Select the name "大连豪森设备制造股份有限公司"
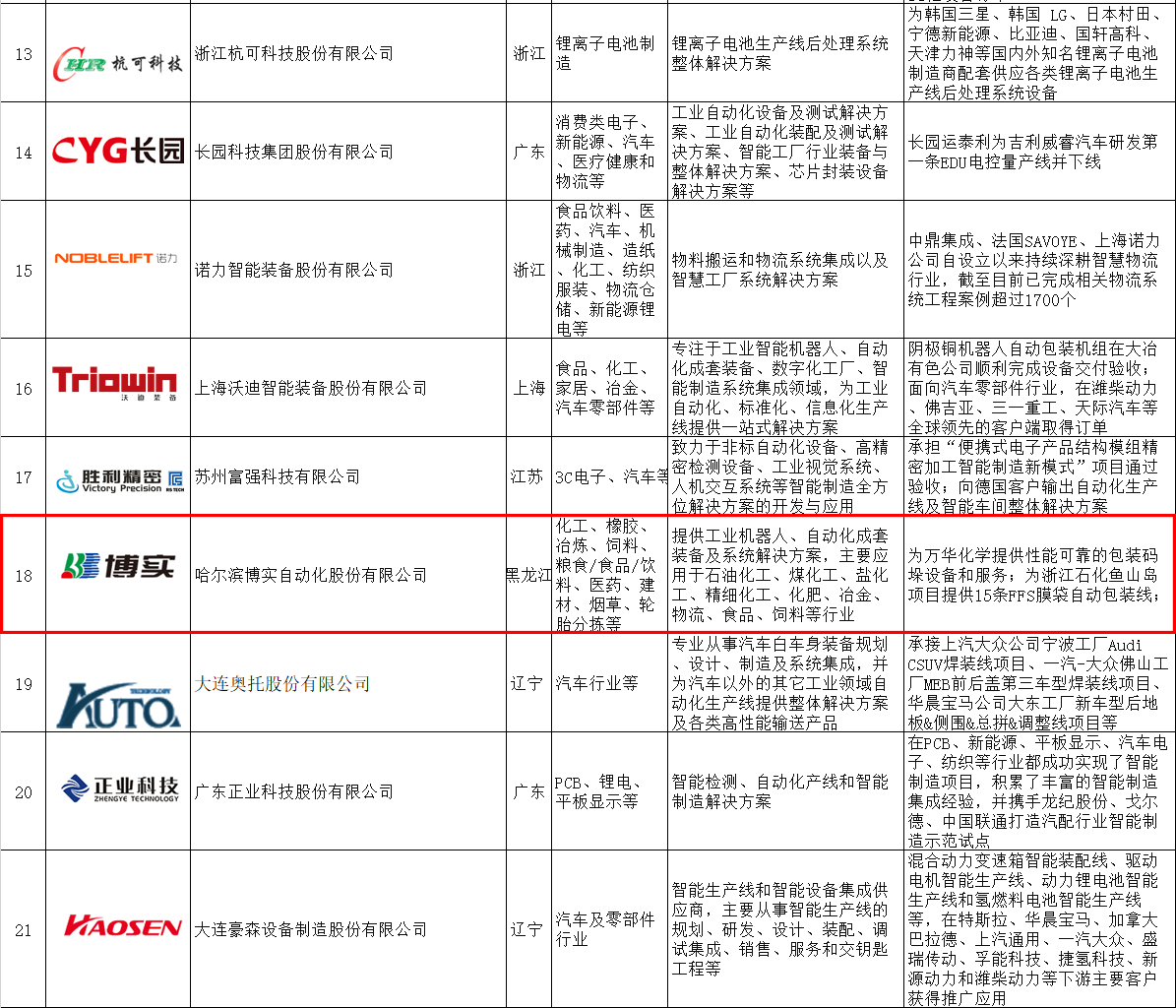The image size is (1176, 1008). [x=311, y=929]
